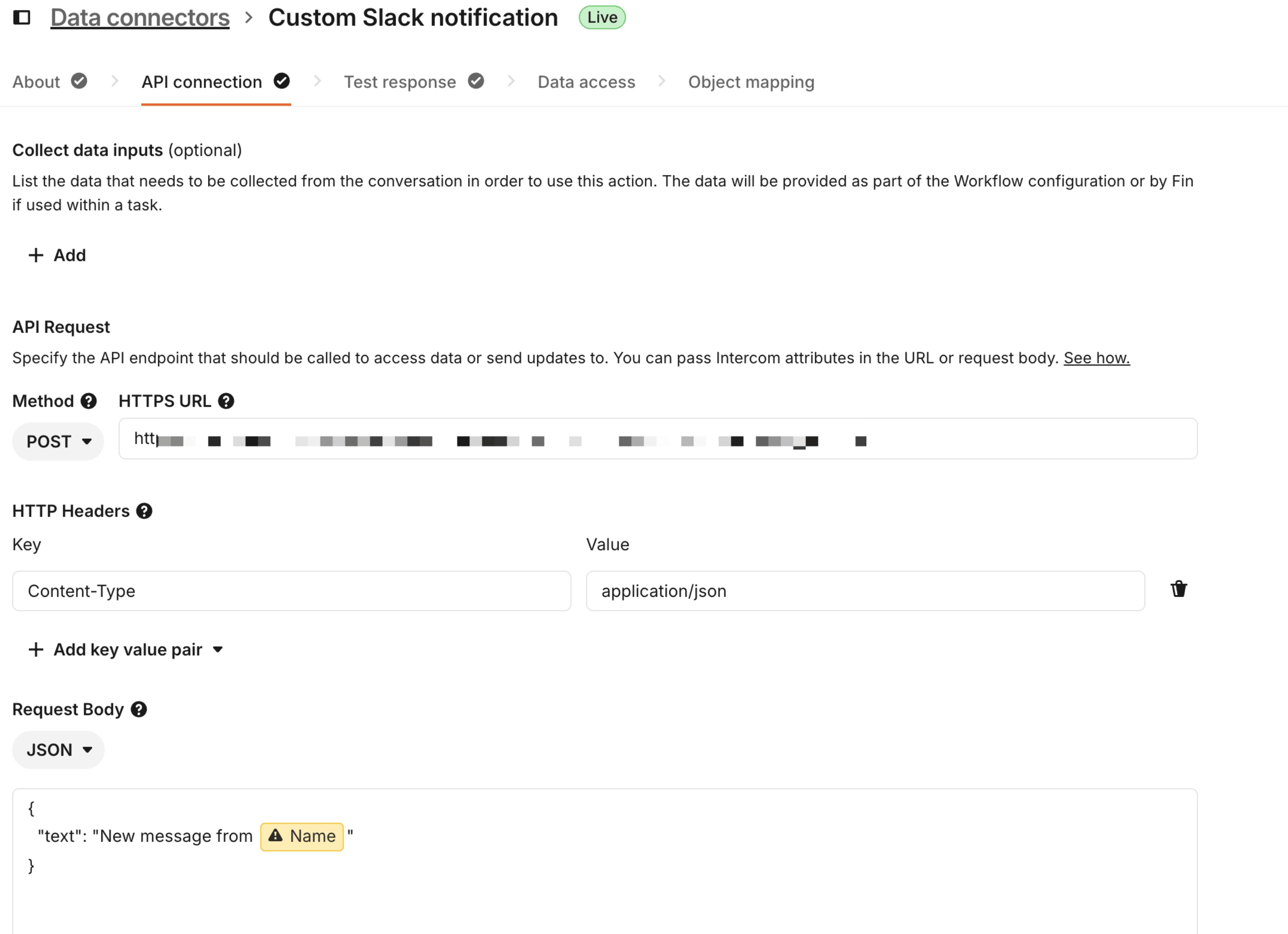1288x934 pixels.
Task: Open the JSON body type dropdown
Action: click(x=59, y=749)
